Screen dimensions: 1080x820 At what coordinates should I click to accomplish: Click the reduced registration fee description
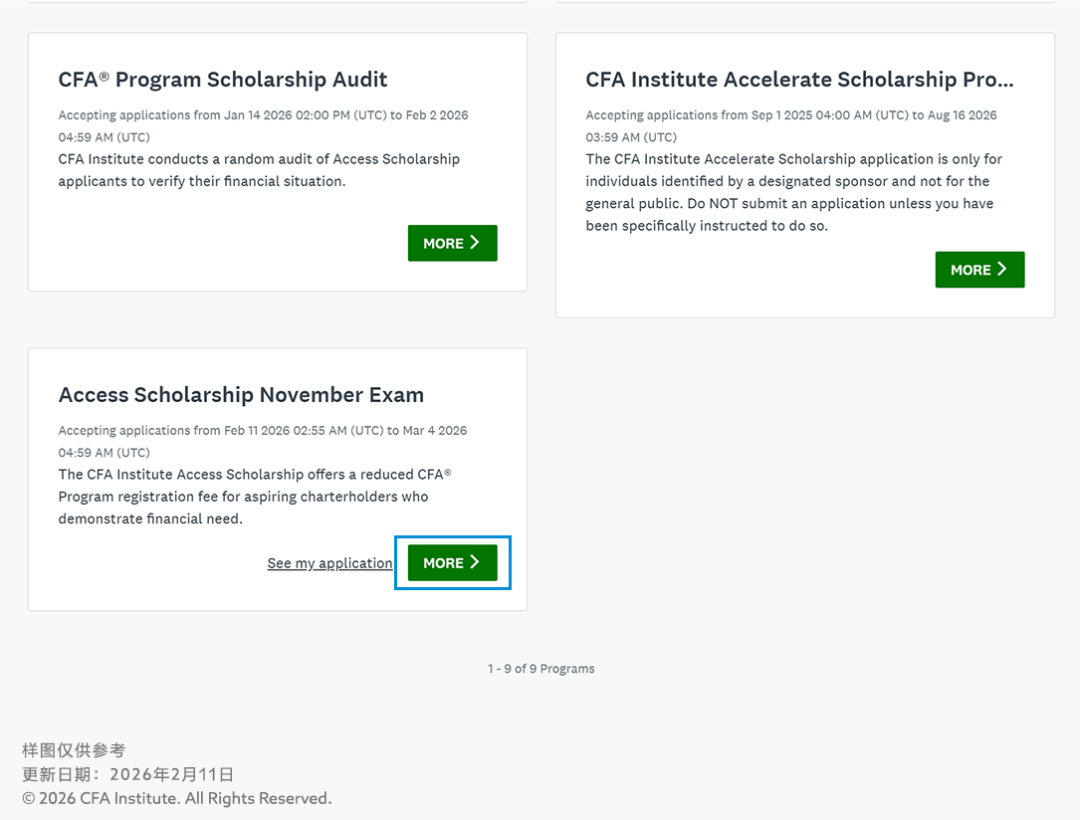click(255, 496)
